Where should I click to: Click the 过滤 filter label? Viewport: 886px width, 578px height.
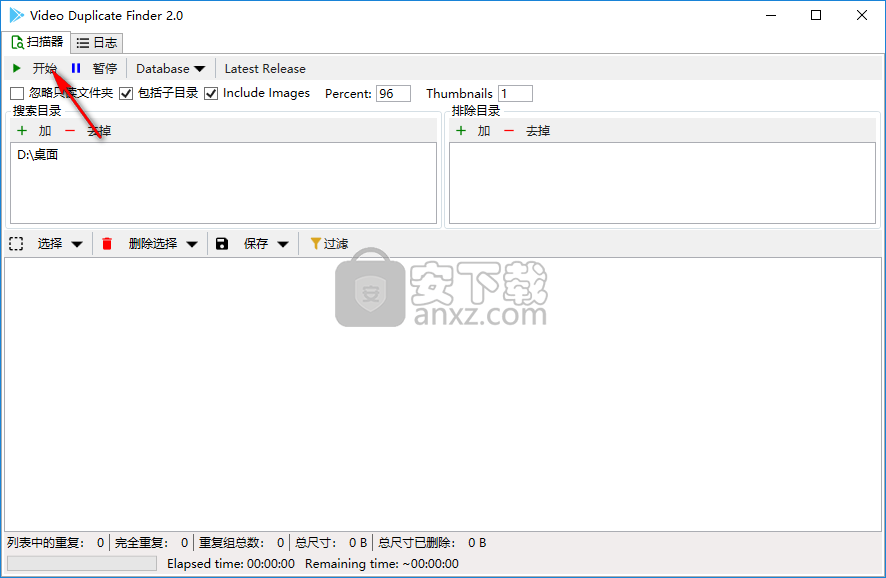click(x=336, y=244)
